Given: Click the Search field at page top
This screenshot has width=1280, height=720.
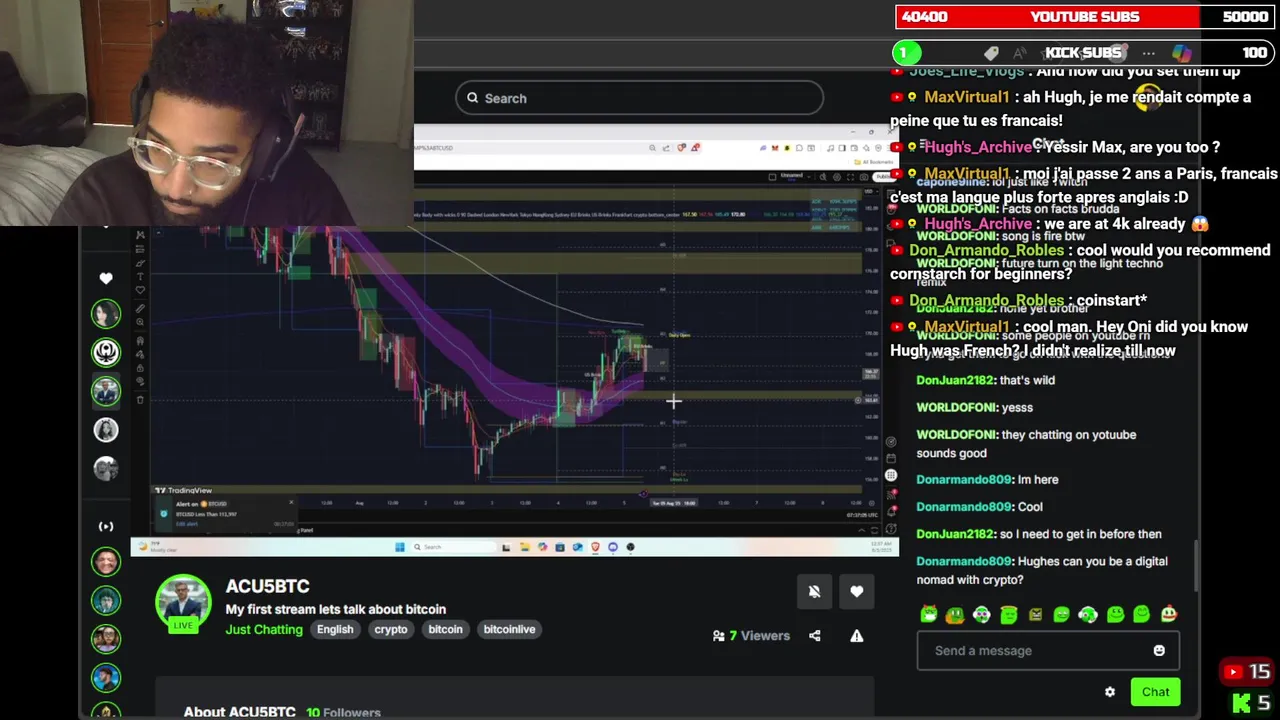Looking at the screenshot, I should tap(640, 98).
